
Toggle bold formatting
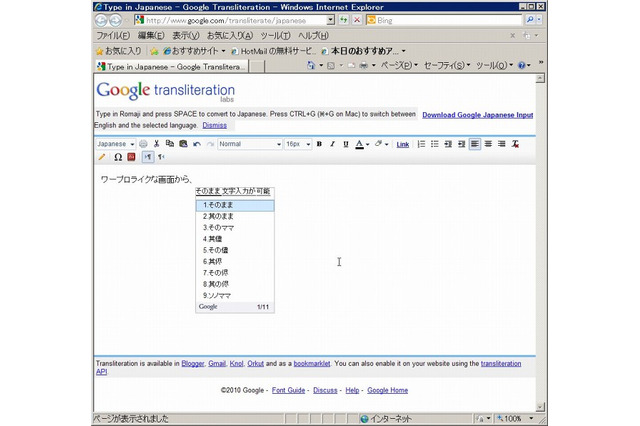pos(319,144)
